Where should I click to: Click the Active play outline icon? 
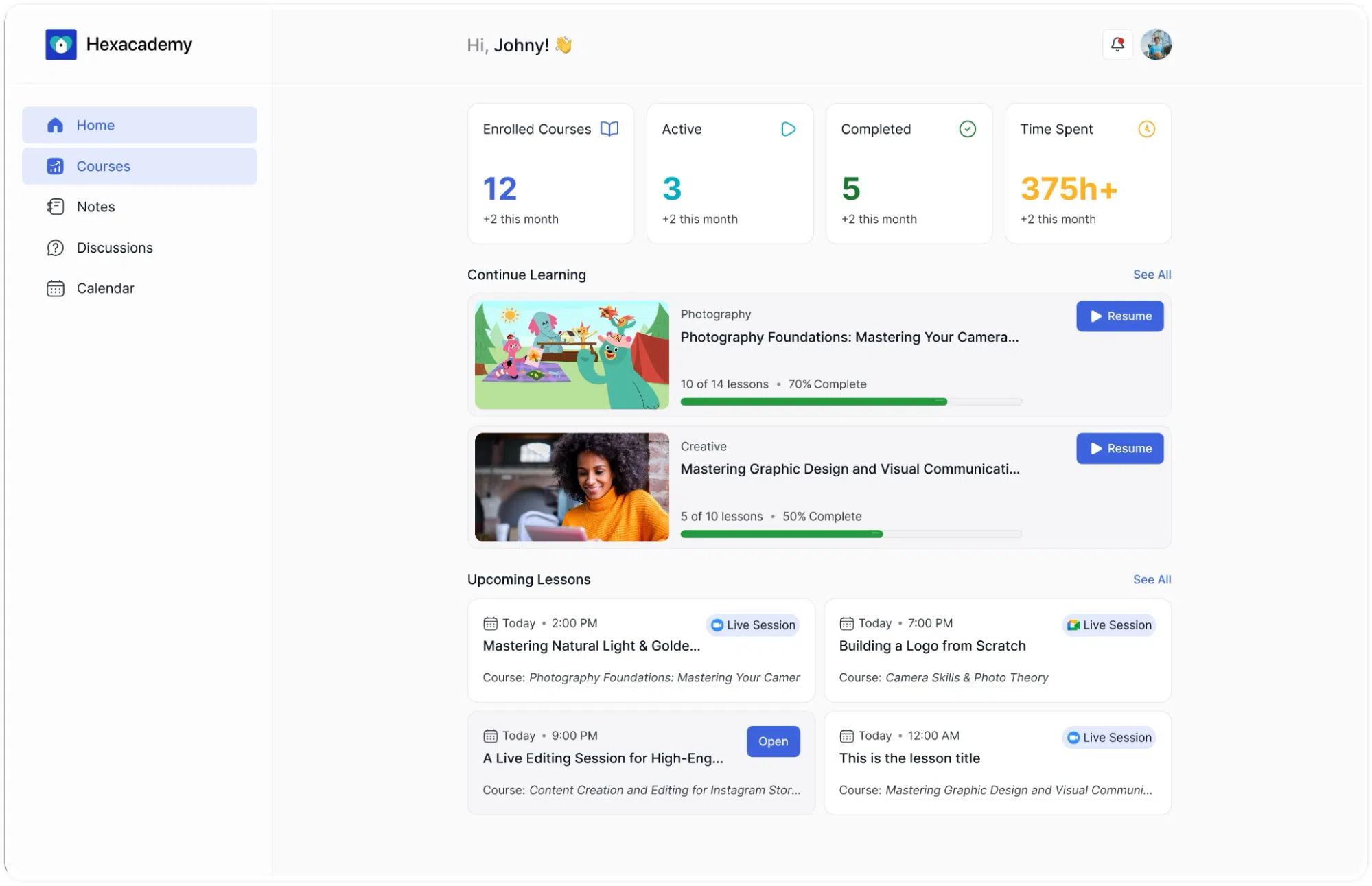[788, 129]
